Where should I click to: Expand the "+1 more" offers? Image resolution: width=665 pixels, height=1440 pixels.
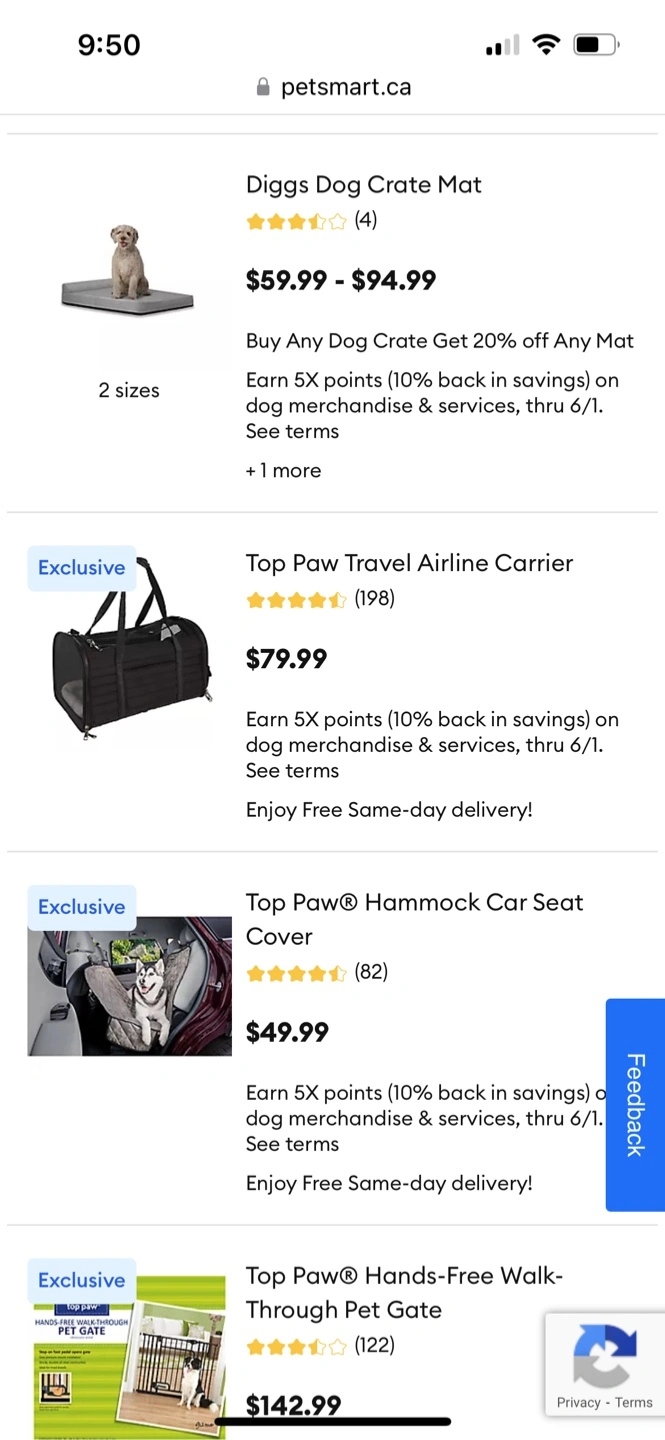(x=284, y=471)
